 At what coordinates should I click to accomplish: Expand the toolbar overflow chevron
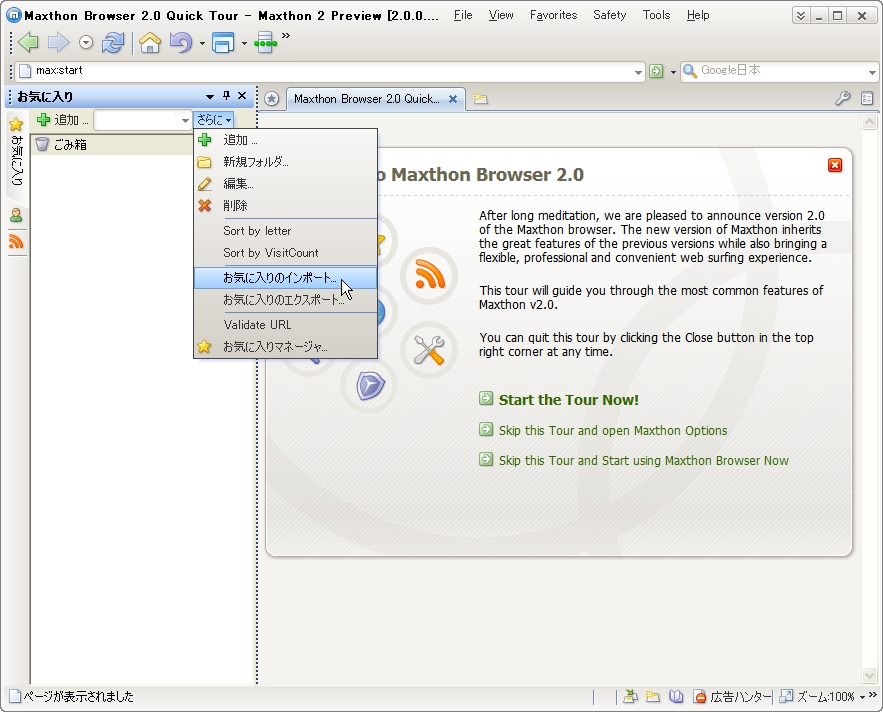[x=286, y=36]
